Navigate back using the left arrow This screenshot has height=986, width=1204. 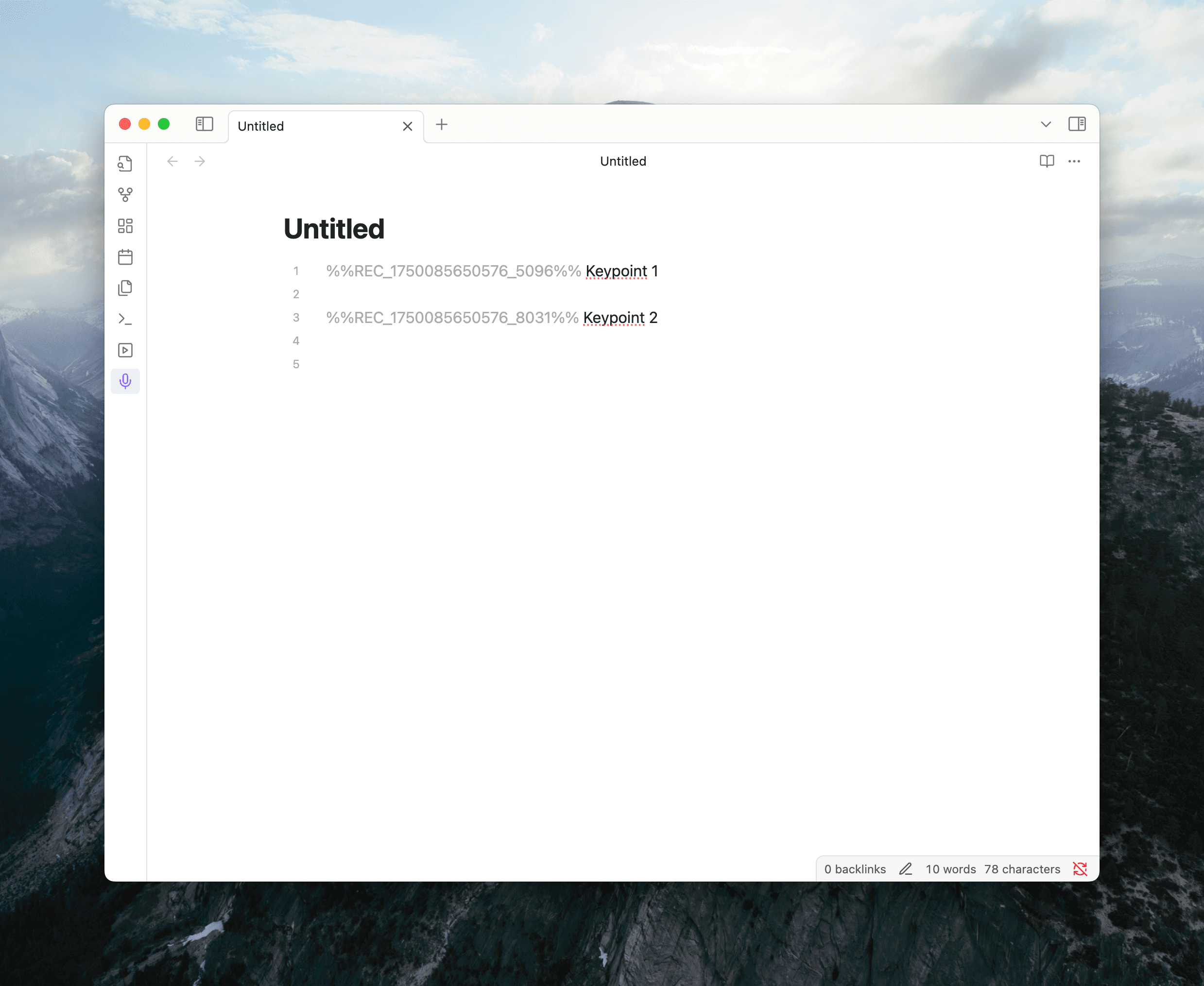pos(172,161)
